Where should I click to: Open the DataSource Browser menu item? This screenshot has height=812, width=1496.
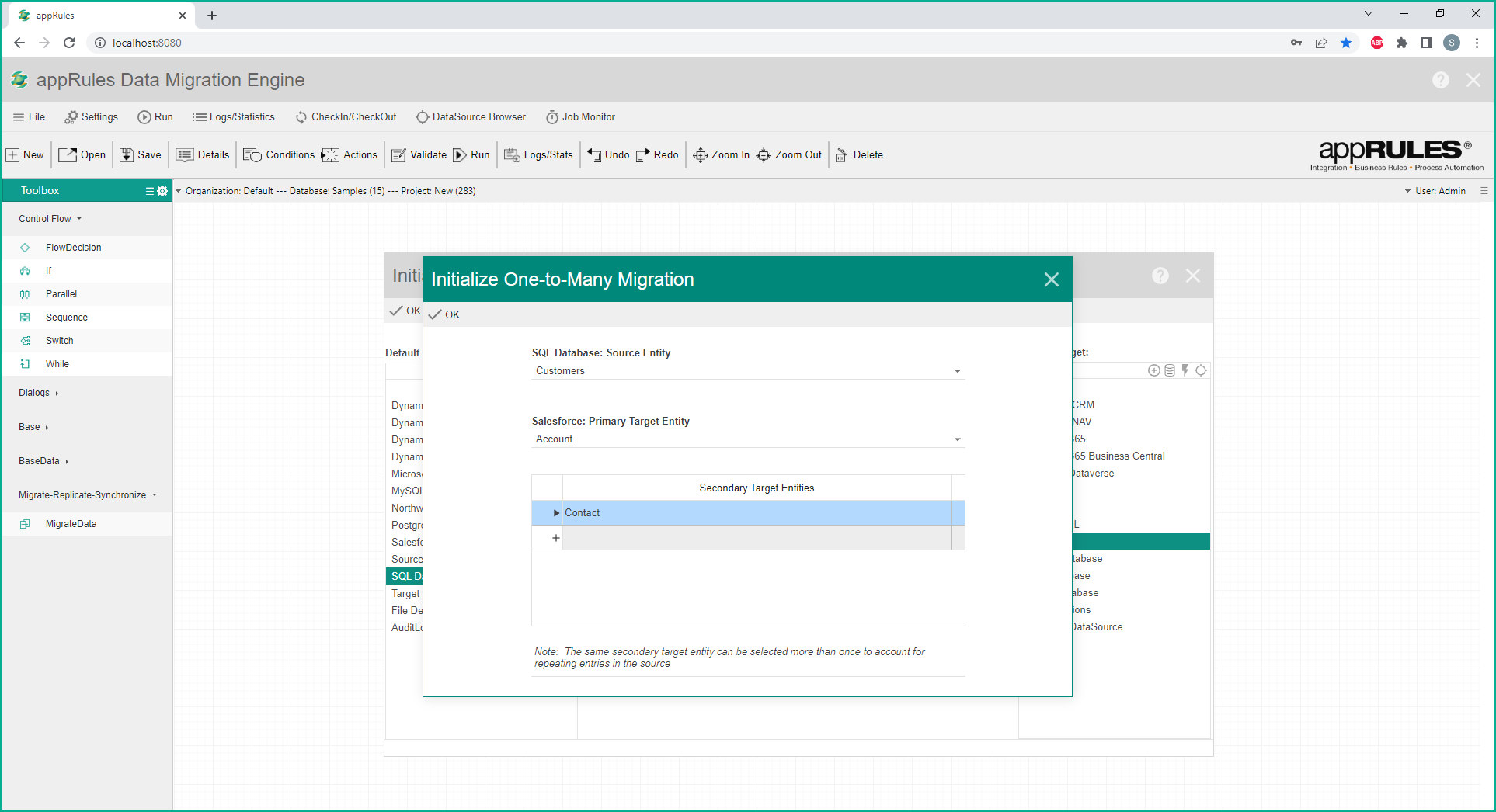coord(471,117)
